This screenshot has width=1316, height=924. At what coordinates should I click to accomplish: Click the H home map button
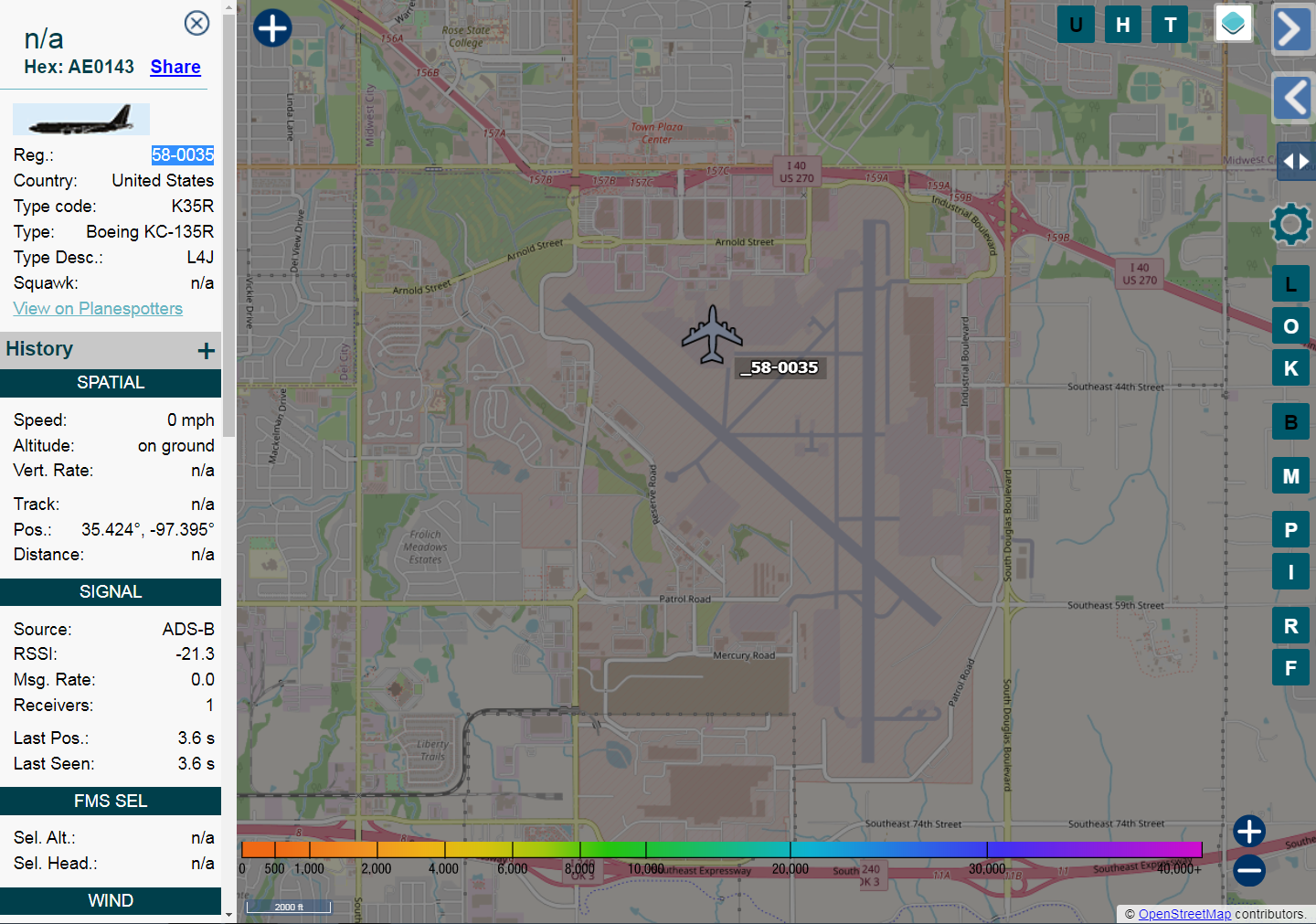point(1123,25)
